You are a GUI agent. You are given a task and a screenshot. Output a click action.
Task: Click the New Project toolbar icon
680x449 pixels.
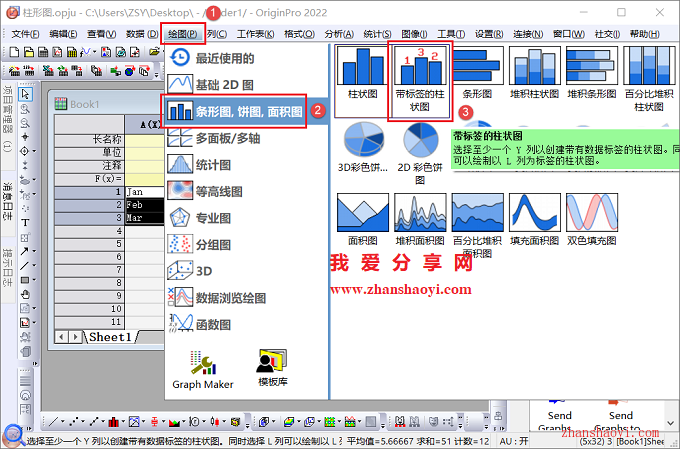point(15,52)
